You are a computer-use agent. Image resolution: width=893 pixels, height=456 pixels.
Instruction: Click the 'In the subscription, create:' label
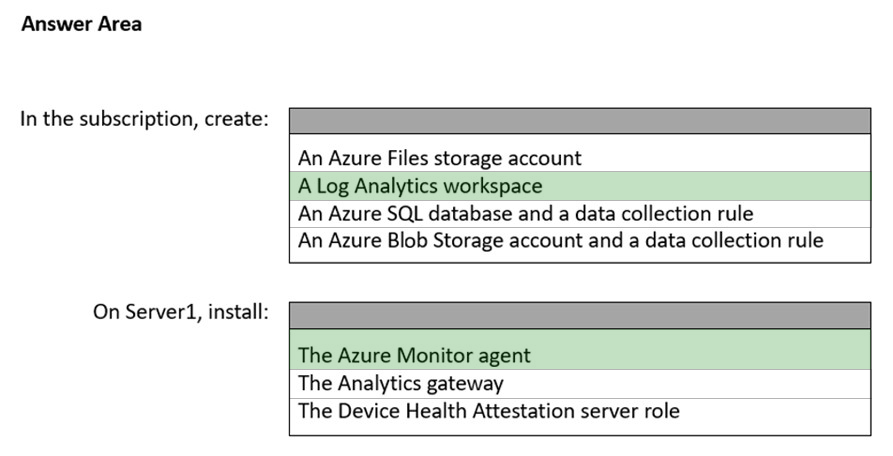(x=144, y=120)
